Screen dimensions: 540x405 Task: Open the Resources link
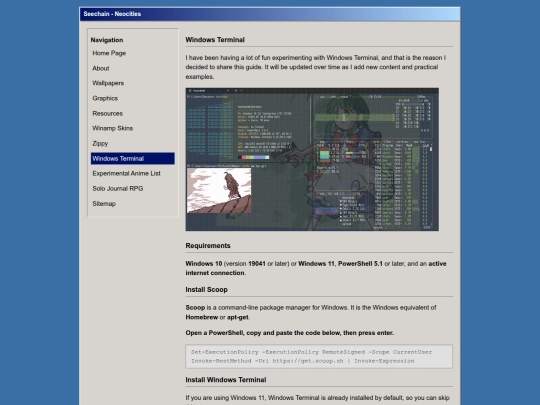(x=107, y=113)
